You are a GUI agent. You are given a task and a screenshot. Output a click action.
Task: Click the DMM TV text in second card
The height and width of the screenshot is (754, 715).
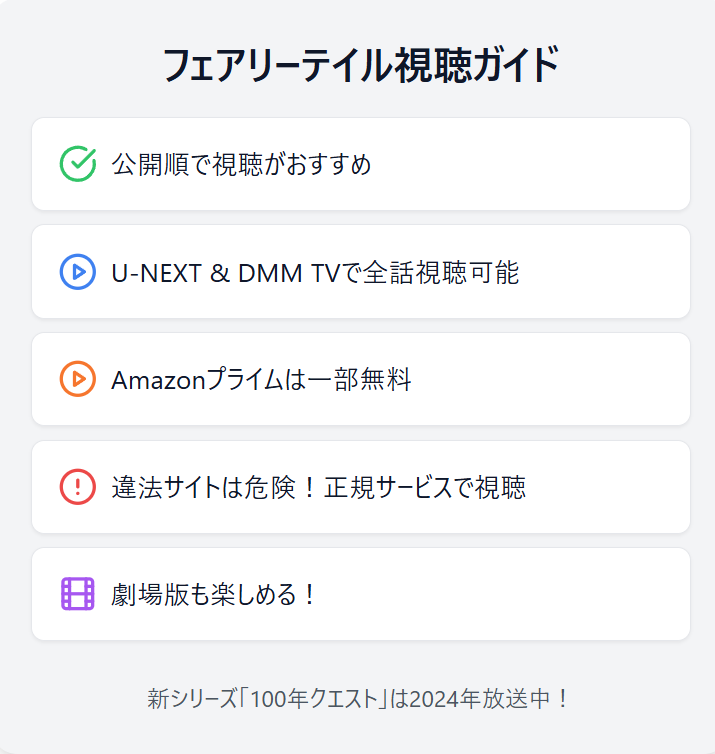click(x=289, y=273)
